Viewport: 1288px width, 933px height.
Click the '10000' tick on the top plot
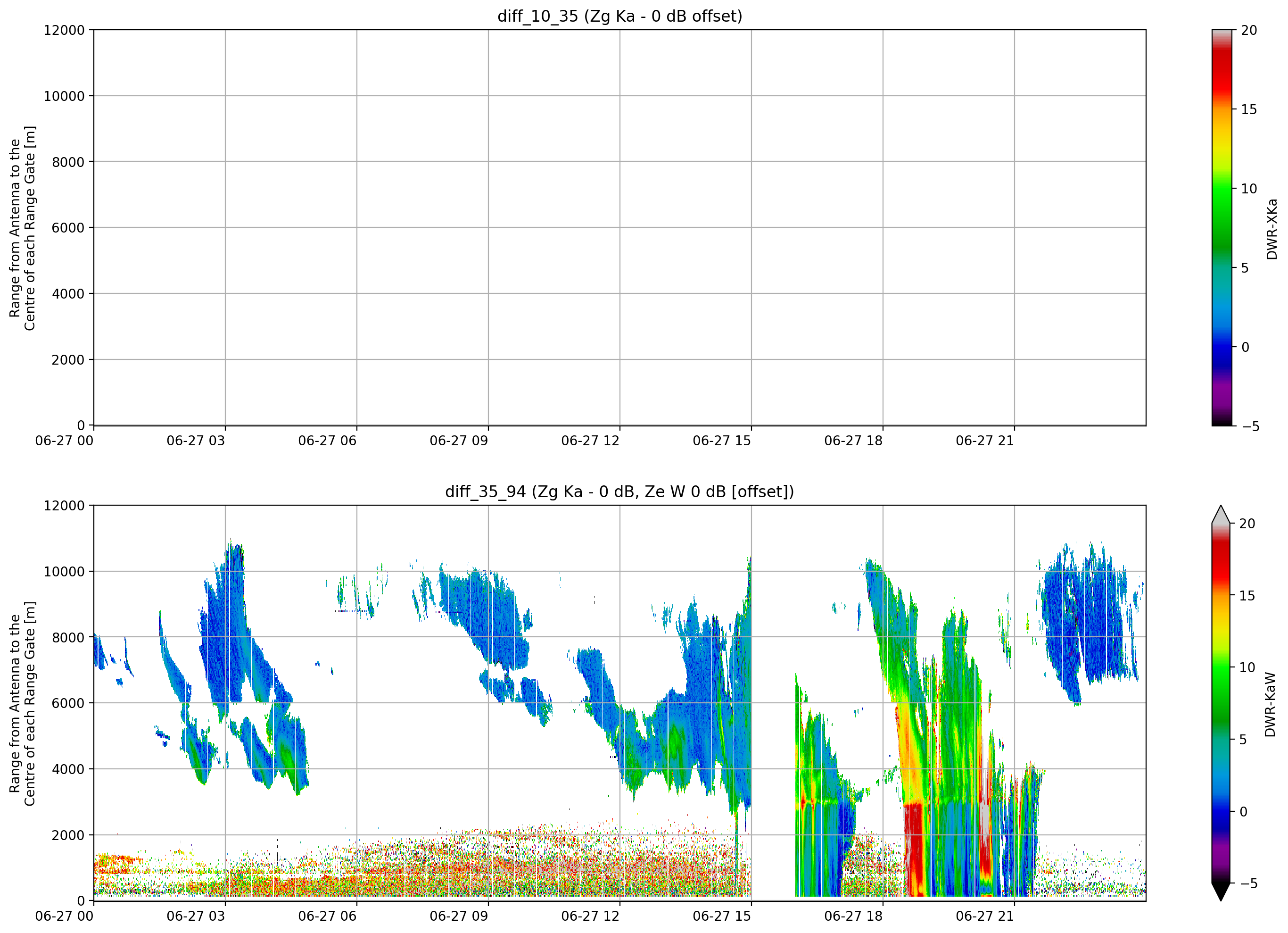64,96
